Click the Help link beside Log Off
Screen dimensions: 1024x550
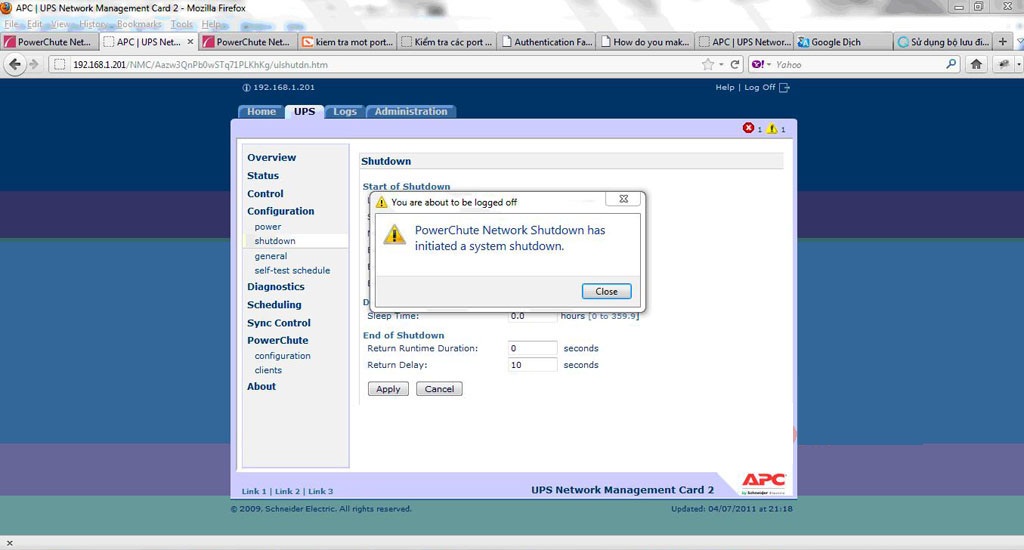(724, 88)
